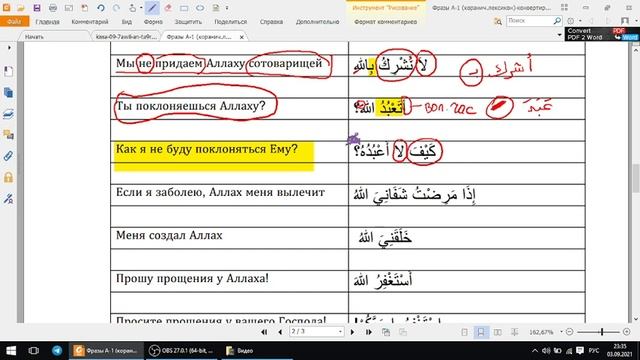This screenshot has height=360, width=640.
Task: Save the document with the floppy icon
Action: 37,8
